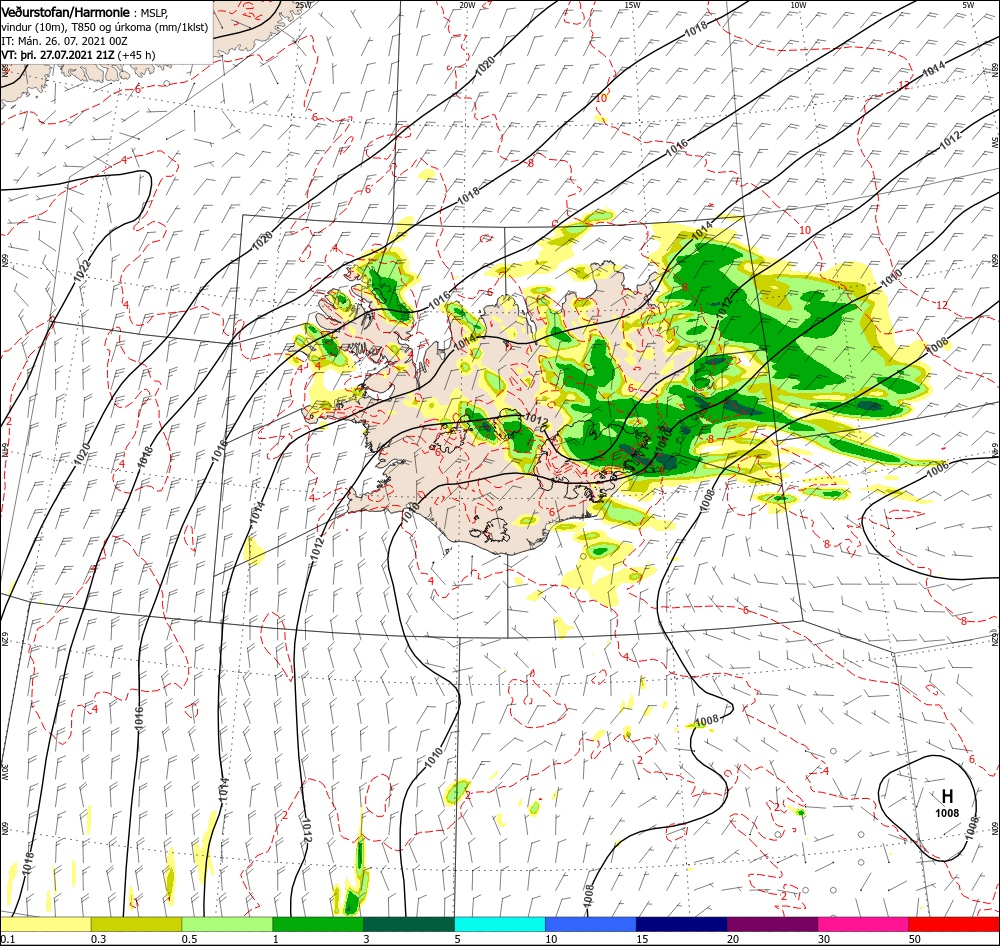The image size is (1000, 946).
Task: Pick the blue 10 mm legend swatch
Action: 591,924
